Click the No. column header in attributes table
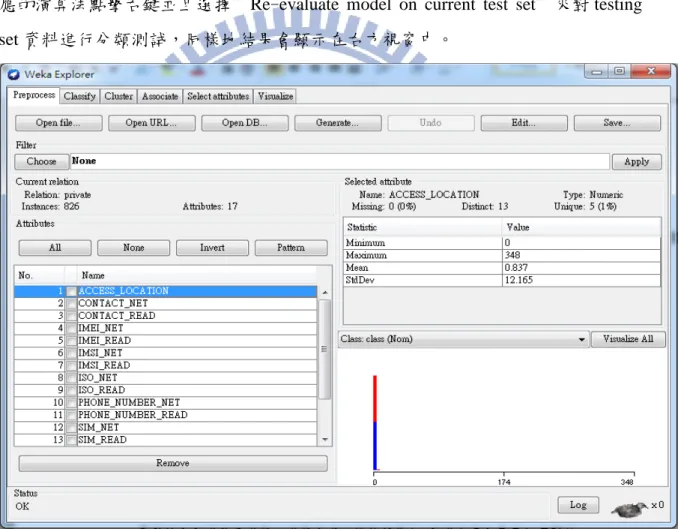Viewport: 678px width, 529px height. click(39, 276)
